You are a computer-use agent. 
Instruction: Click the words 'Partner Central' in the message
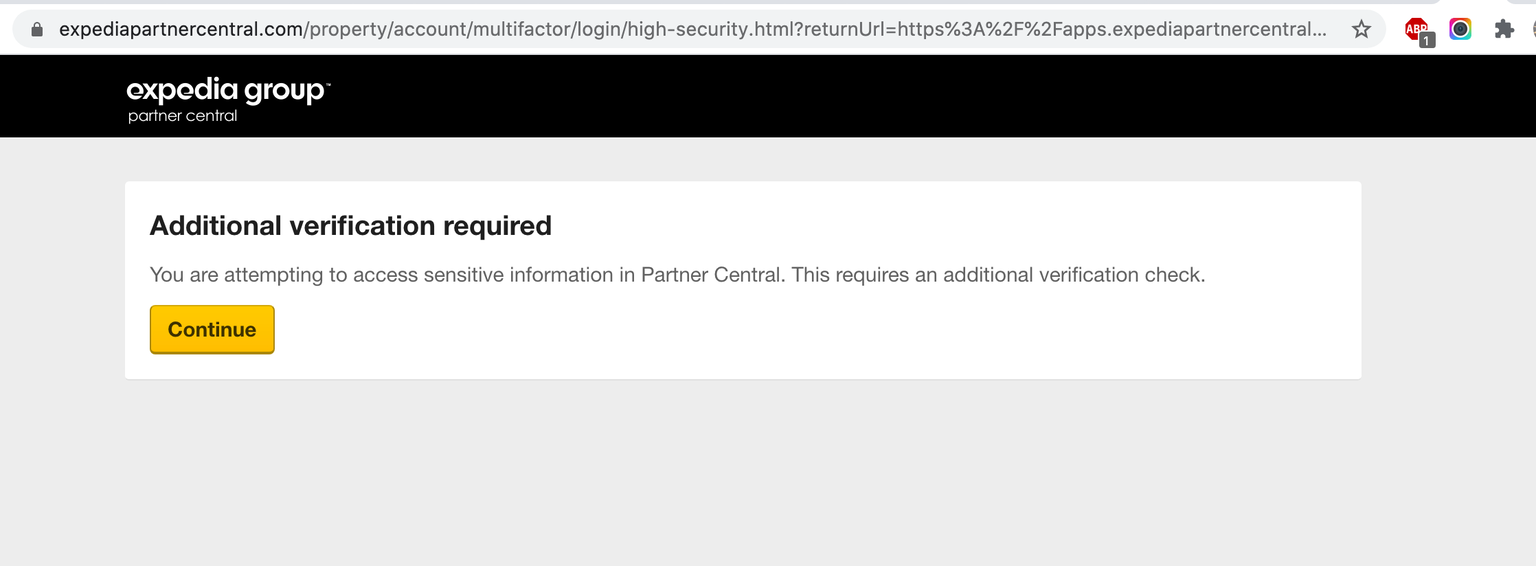point(711,275)
